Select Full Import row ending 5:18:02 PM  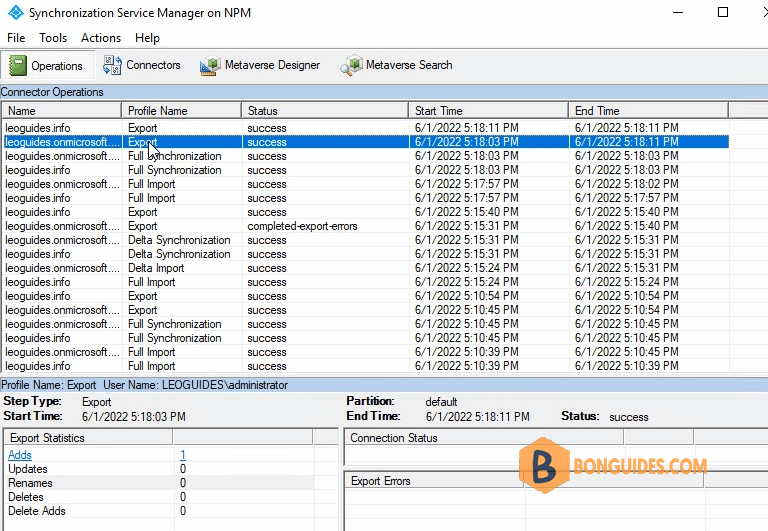(366, 184)
